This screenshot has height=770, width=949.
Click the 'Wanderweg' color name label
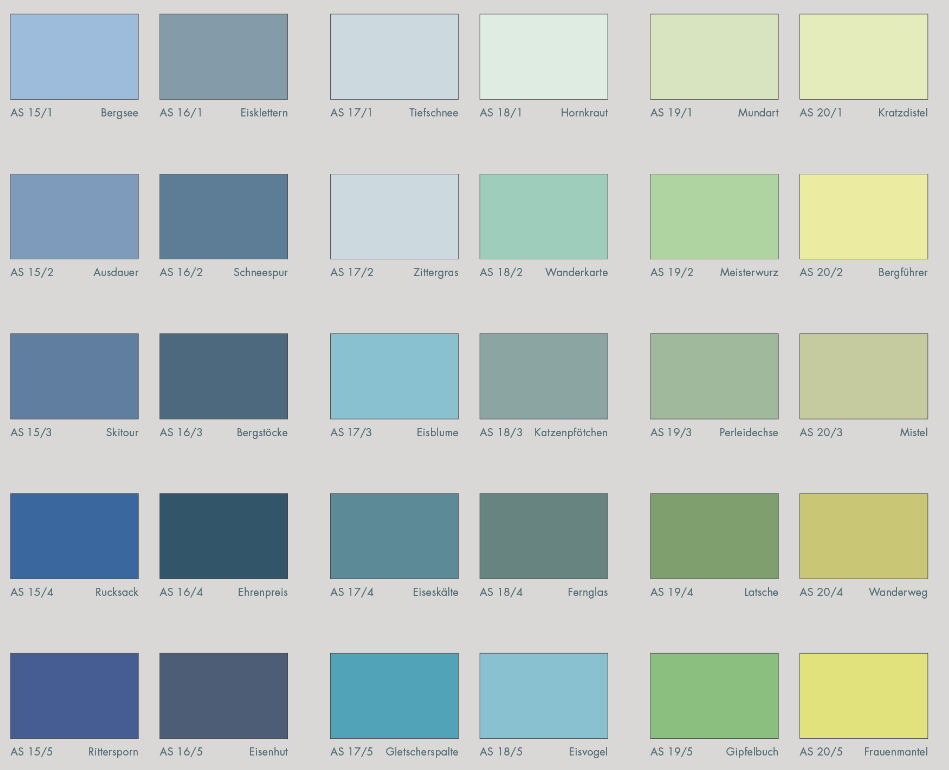pos(898,593)
